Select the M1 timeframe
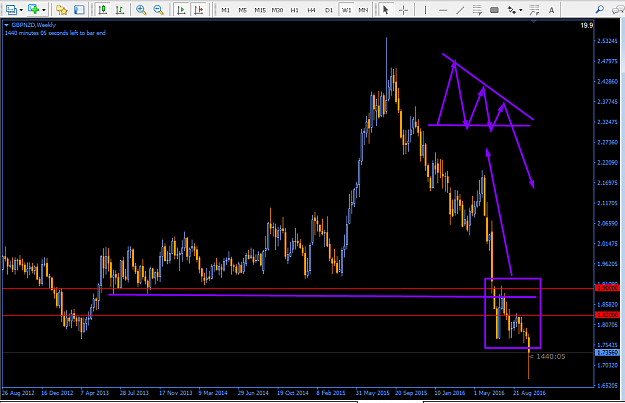Viewport: 625px width, 403px height. point(226,10)
